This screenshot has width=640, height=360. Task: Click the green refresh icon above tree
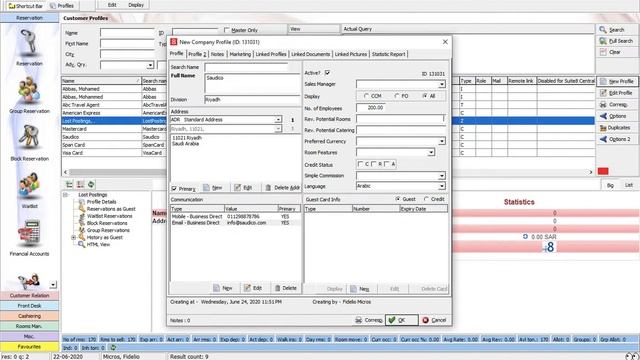[91, 184]
